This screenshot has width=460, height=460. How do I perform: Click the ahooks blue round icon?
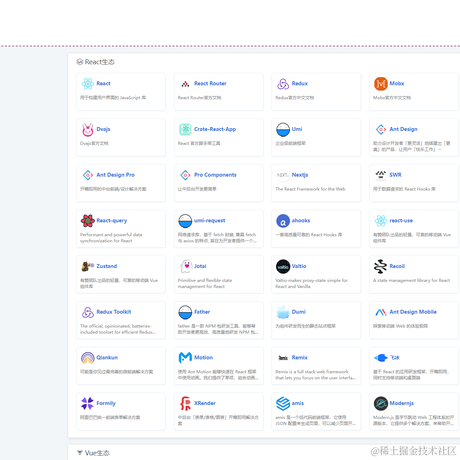283,221
